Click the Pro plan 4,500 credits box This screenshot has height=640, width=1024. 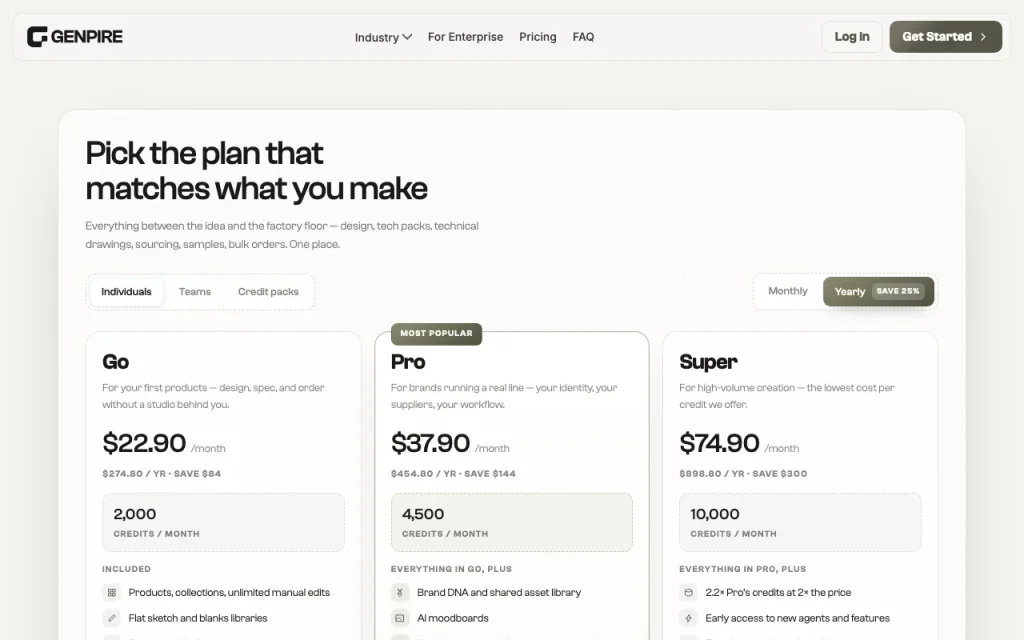[512, 522]
